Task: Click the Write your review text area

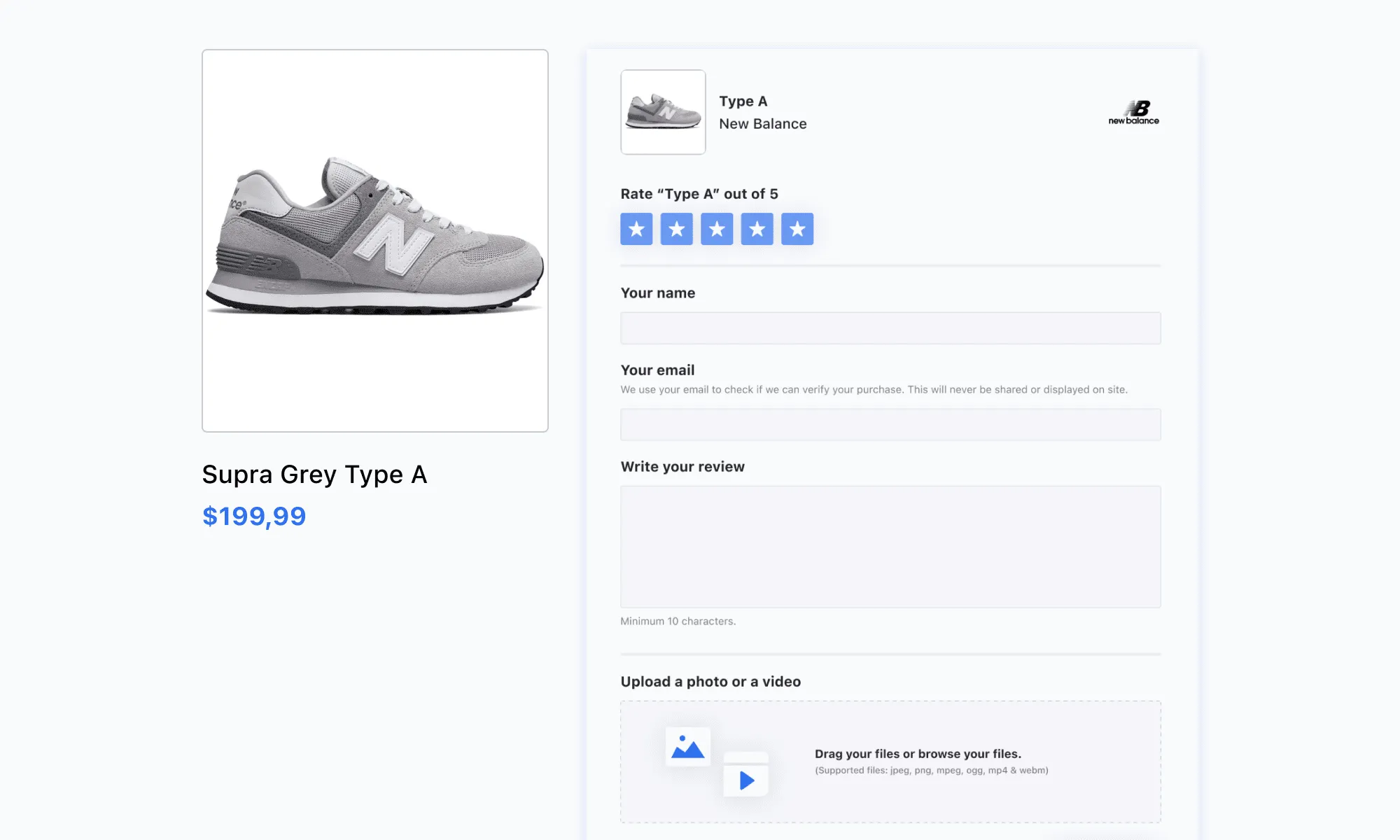Action: 890,547
